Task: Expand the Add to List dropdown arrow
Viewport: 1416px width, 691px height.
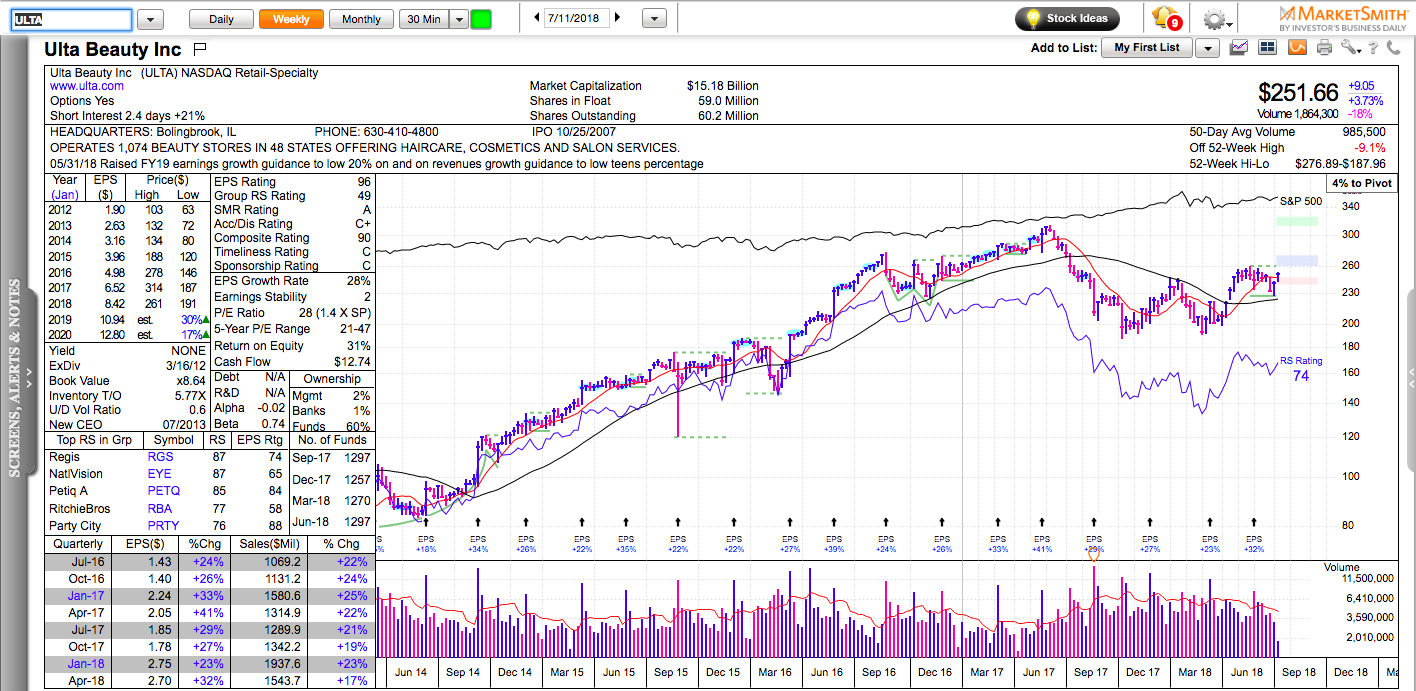Action: pyautogui.click(x=1207, y=48)
